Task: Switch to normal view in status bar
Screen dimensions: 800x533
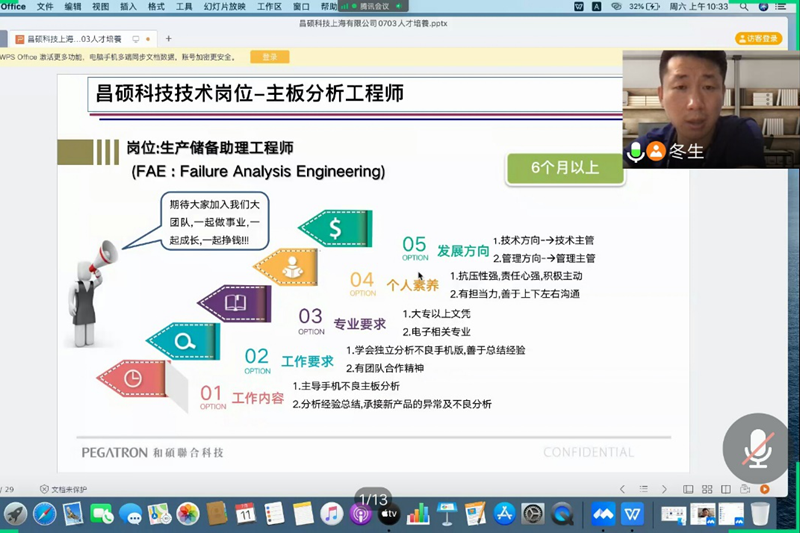Action: coord(689,489)
